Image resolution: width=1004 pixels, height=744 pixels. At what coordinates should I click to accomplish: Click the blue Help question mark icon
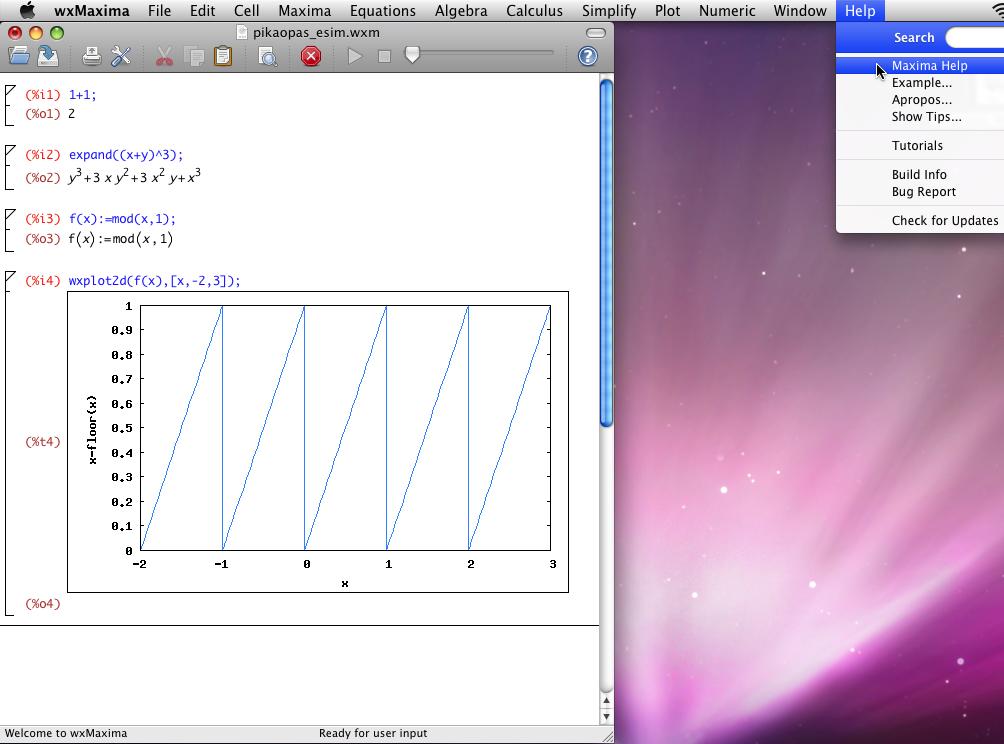(x=588, y=56)
